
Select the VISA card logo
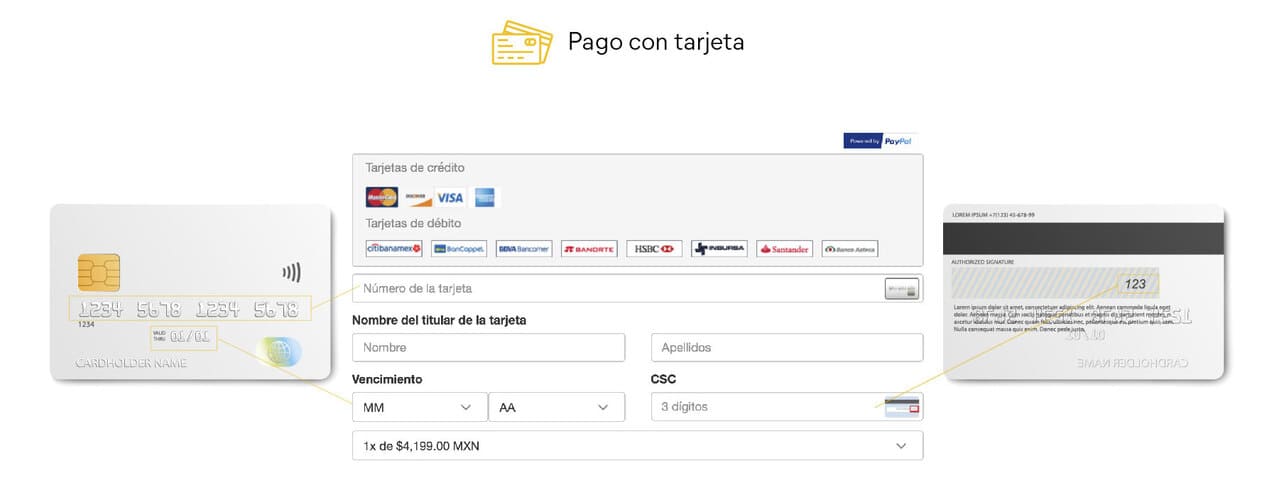point(450,197)
